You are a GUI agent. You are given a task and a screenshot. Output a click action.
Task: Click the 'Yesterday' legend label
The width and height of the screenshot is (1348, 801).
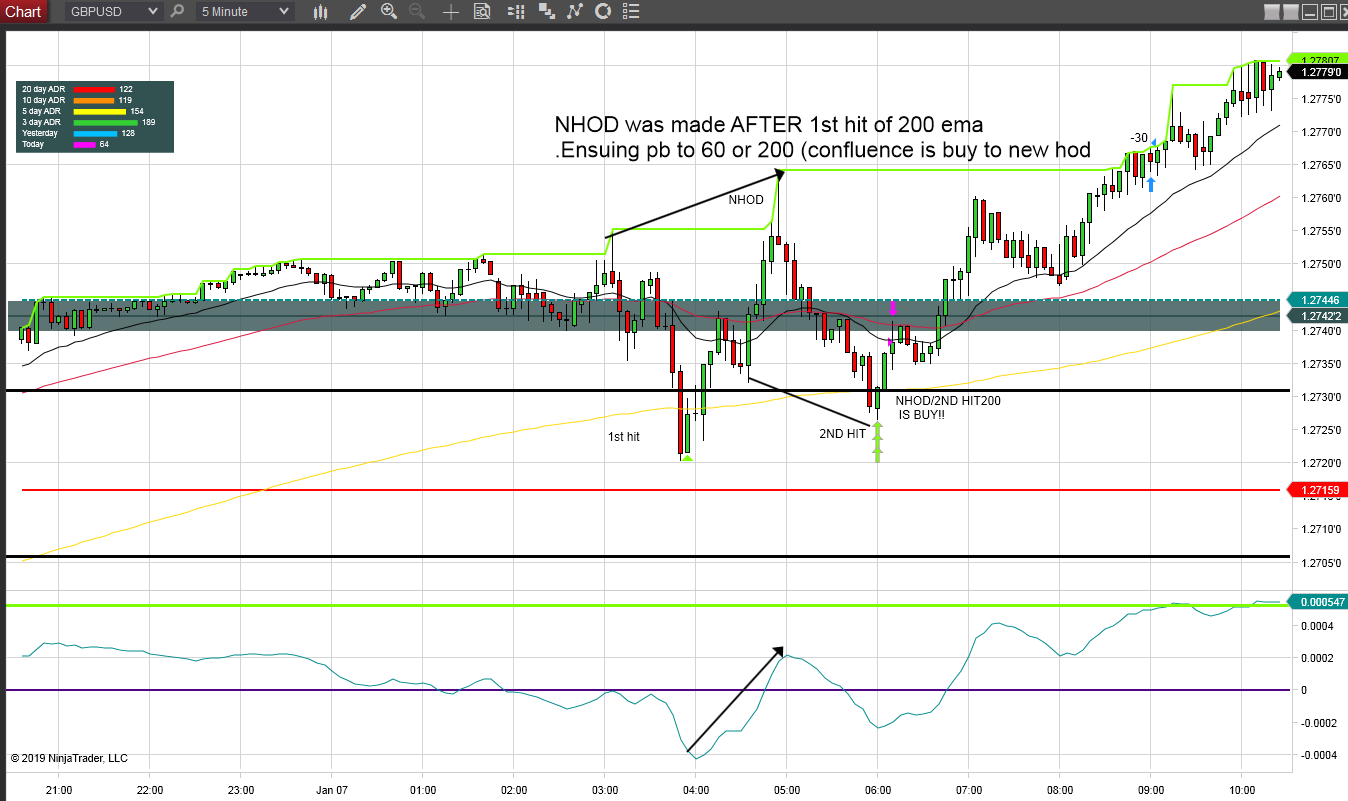click(x=40, y=133)
